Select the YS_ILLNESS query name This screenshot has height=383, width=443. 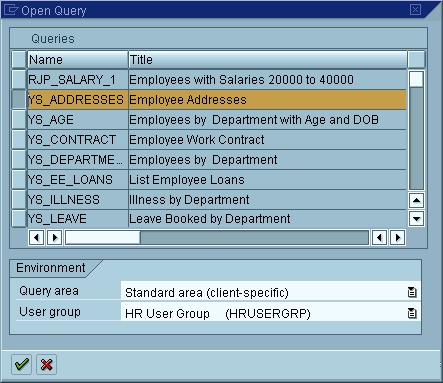[x=78, y=199]
